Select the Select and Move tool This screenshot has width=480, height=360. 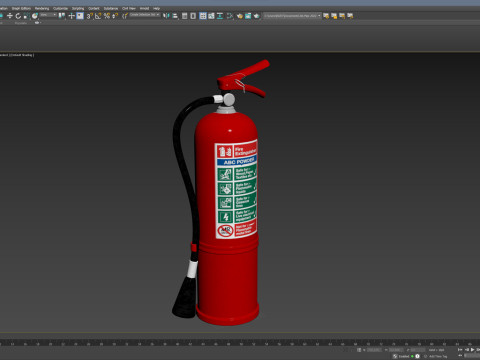tap(10, 16)
